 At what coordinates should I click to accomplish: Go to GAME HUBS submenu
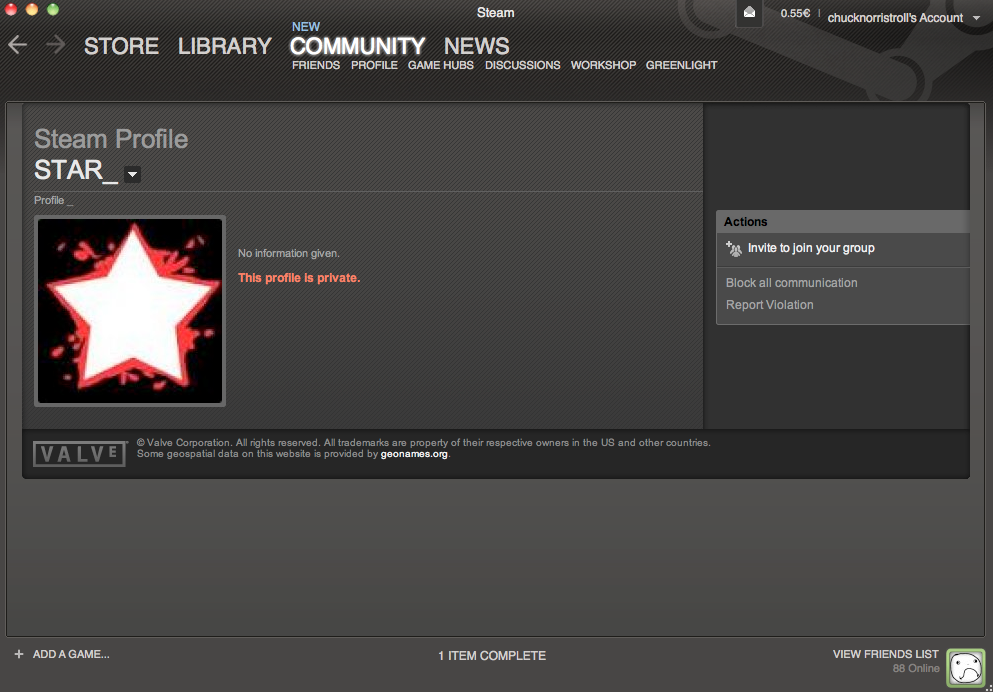coord(441,65)
